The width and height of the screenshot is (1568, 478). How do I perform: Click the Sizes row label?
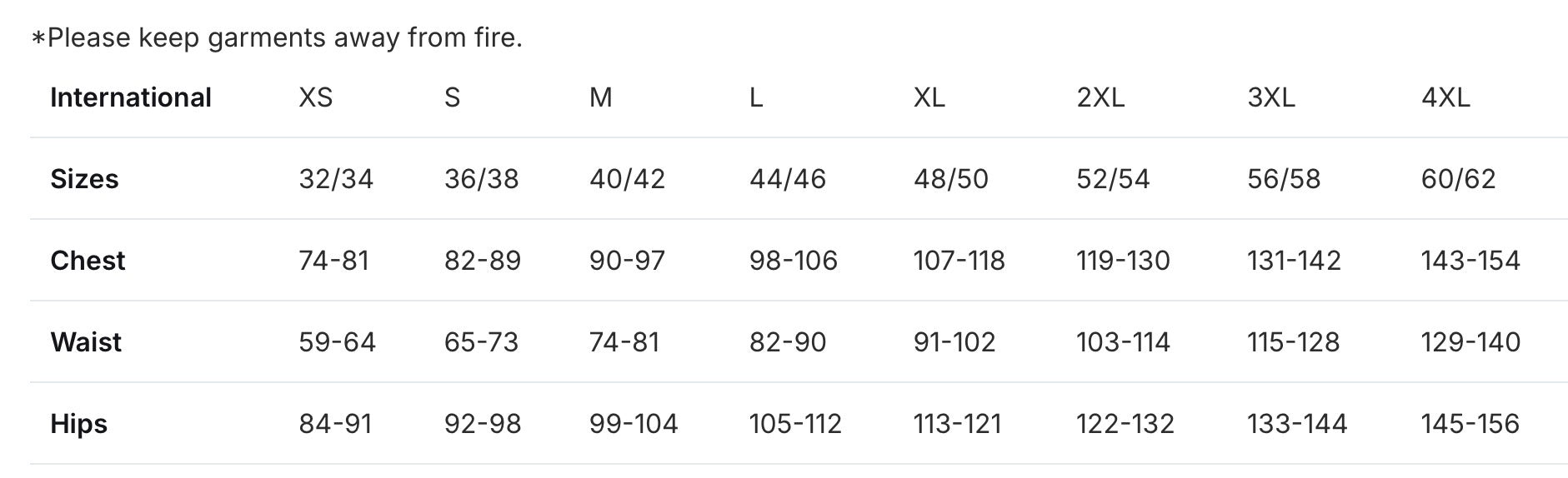coord(84,179)
